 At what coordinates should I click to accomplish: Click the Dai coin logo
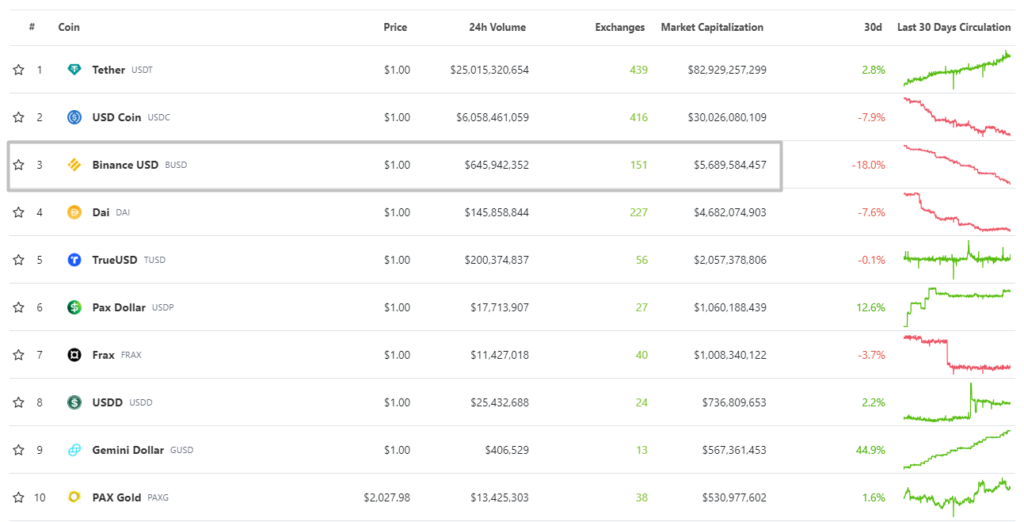click(74, 212)
